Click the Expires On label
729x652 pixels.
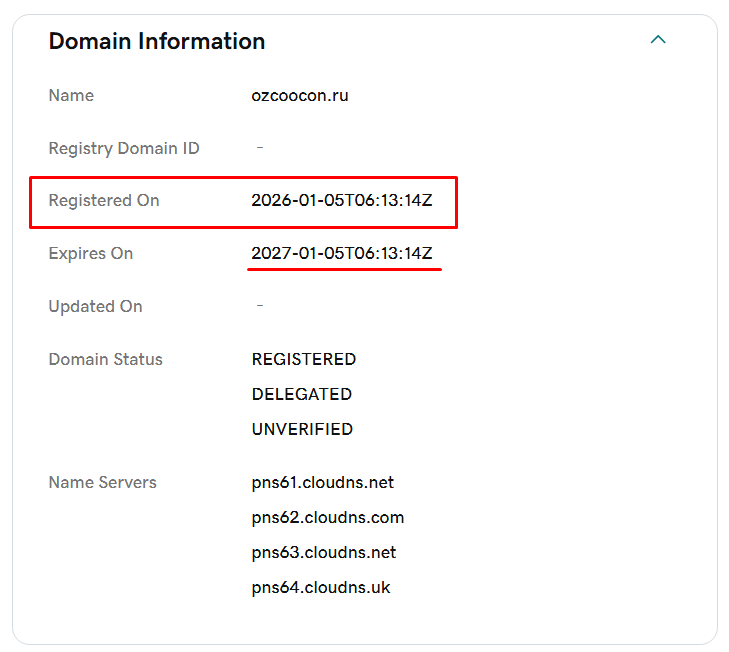91,254
